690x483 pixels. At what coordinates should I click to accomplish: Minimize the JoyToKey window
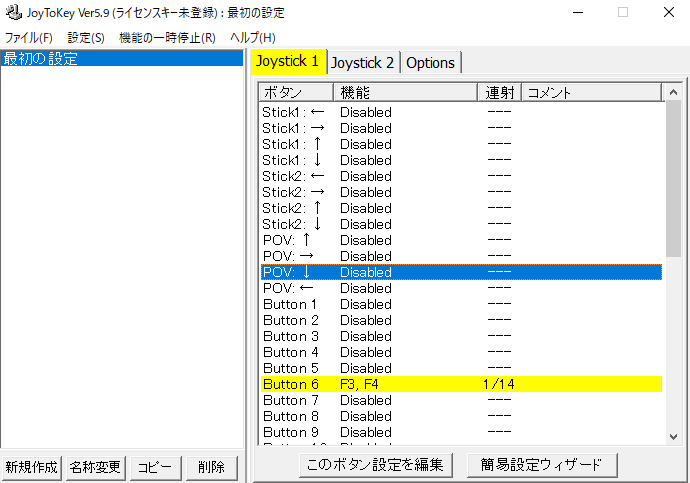point(578,12)
